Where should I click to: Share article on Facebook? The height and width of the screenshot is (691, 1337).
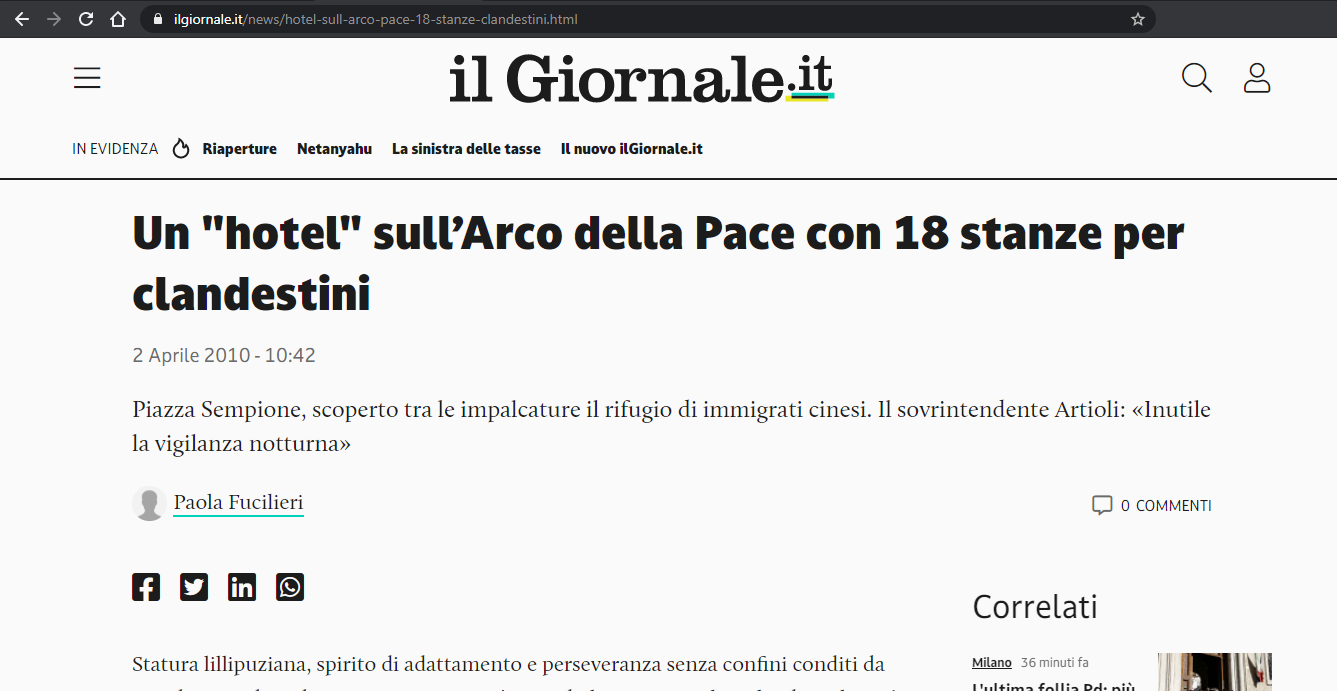pyautogui.click(x=146, y=587)
